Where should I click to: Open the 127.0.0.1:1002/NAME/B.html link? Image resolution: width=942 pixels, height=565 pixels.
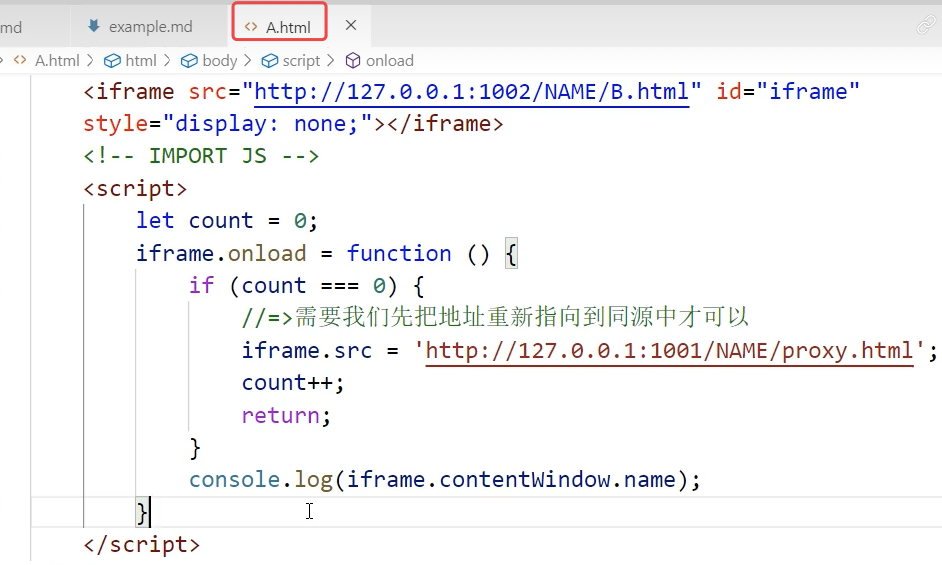point(472,92)
